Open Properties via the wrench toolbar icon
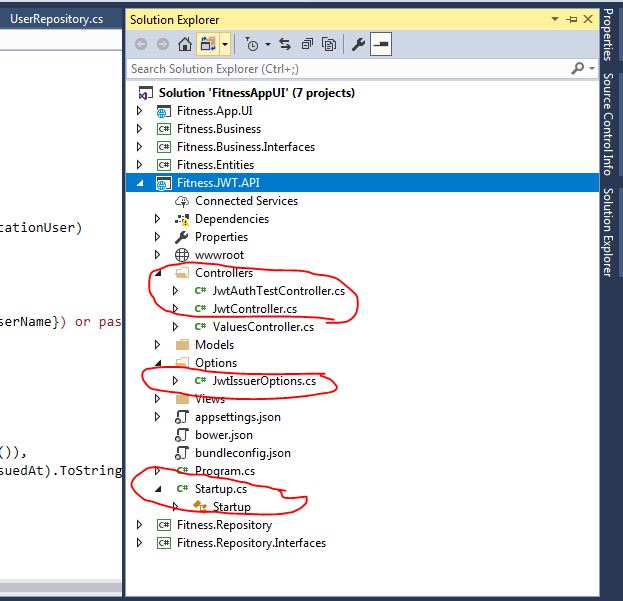 pyautogui.click(x=358, y=44)
